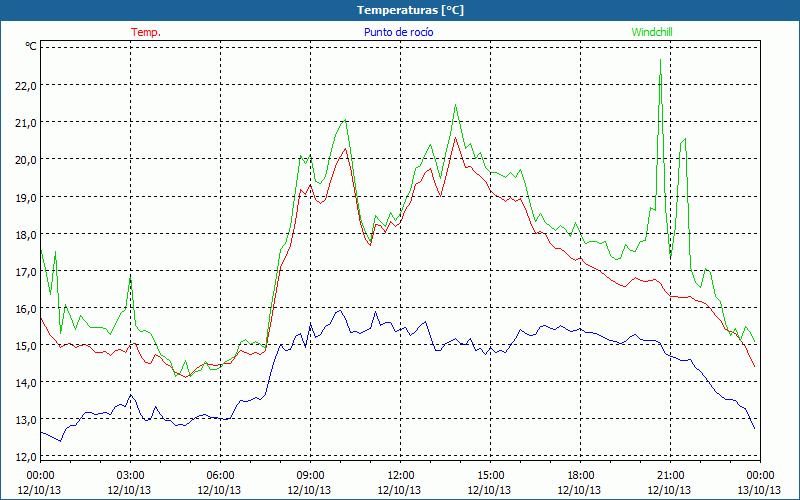Click the 18,0 y-axis value
The image size is (800, 500).
tap(26, 235)
